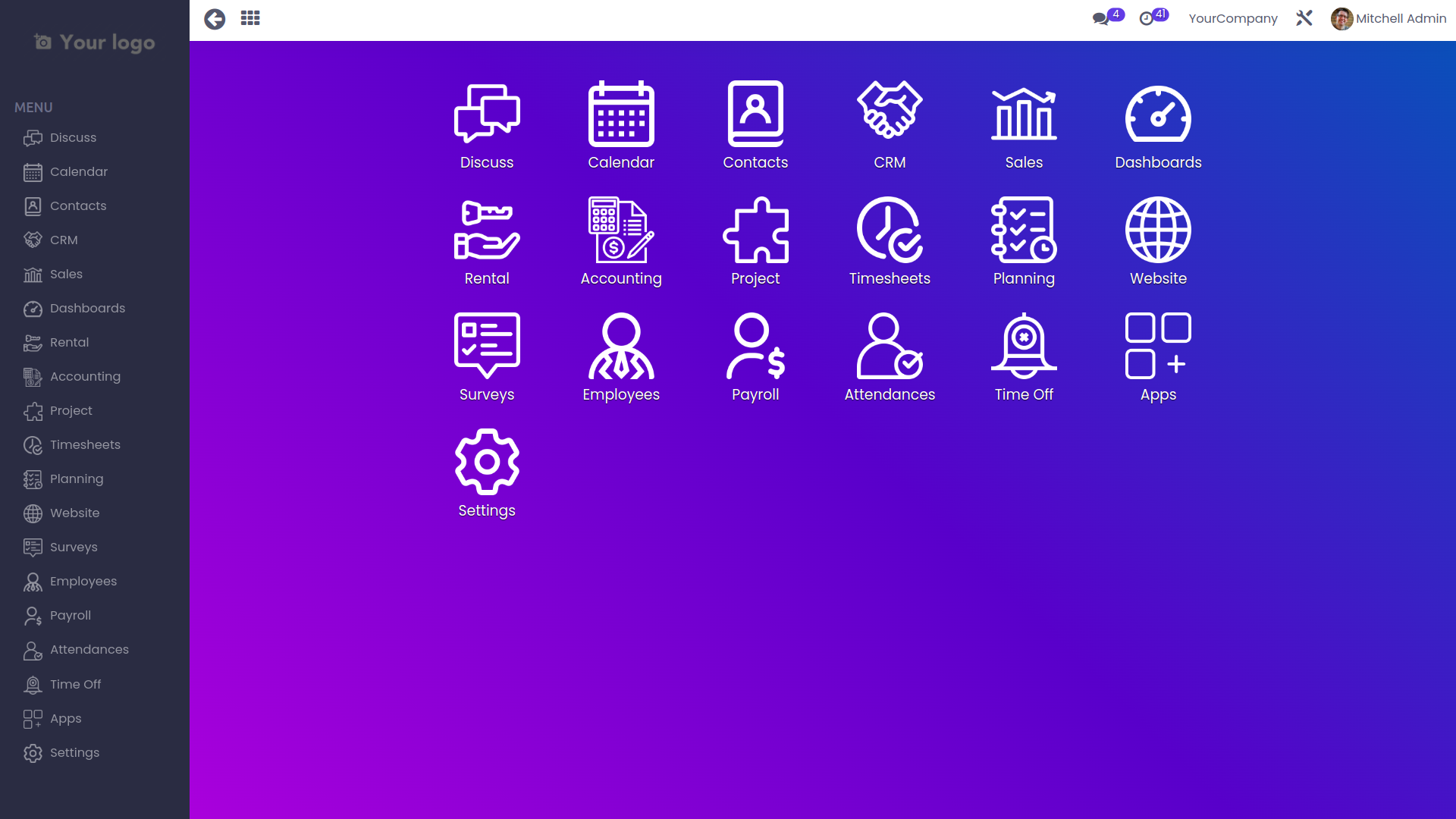Expand the Mitchell Admin user menu
The height and width of the screenshot is (819, 1456).
1389,19
